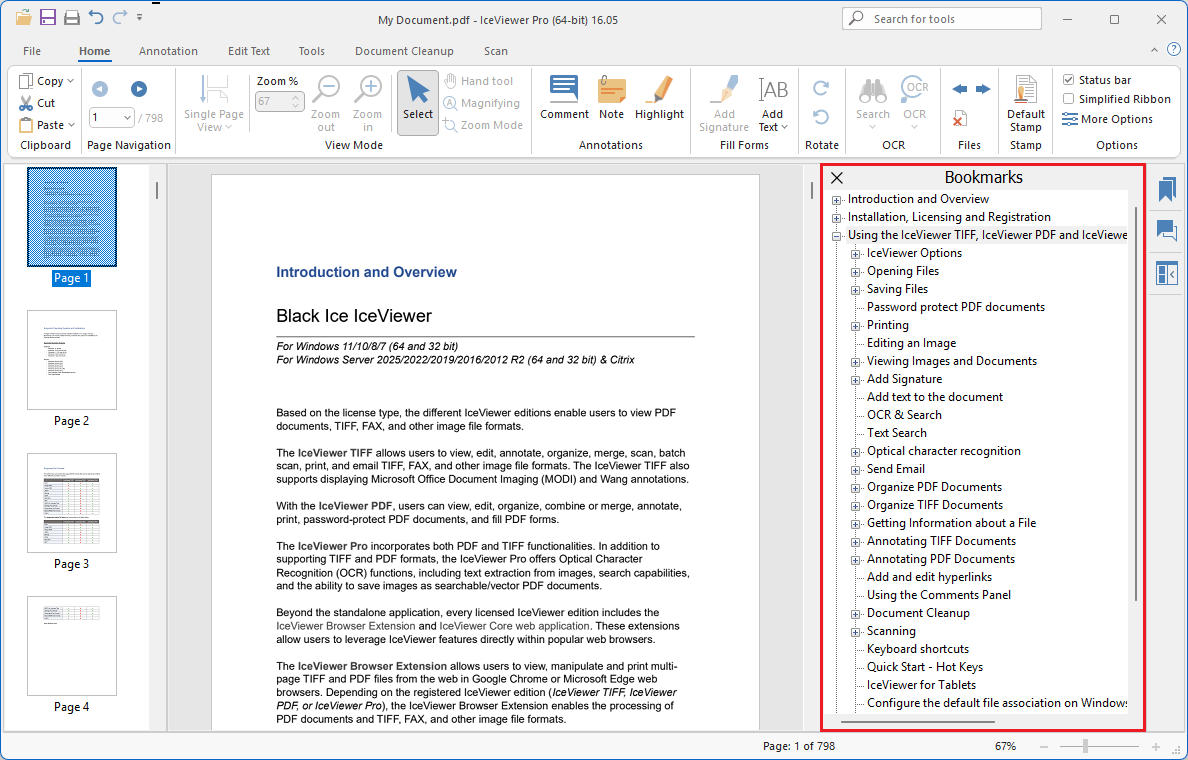
Task: Open the Scan tab
Action: pos(496,51)
